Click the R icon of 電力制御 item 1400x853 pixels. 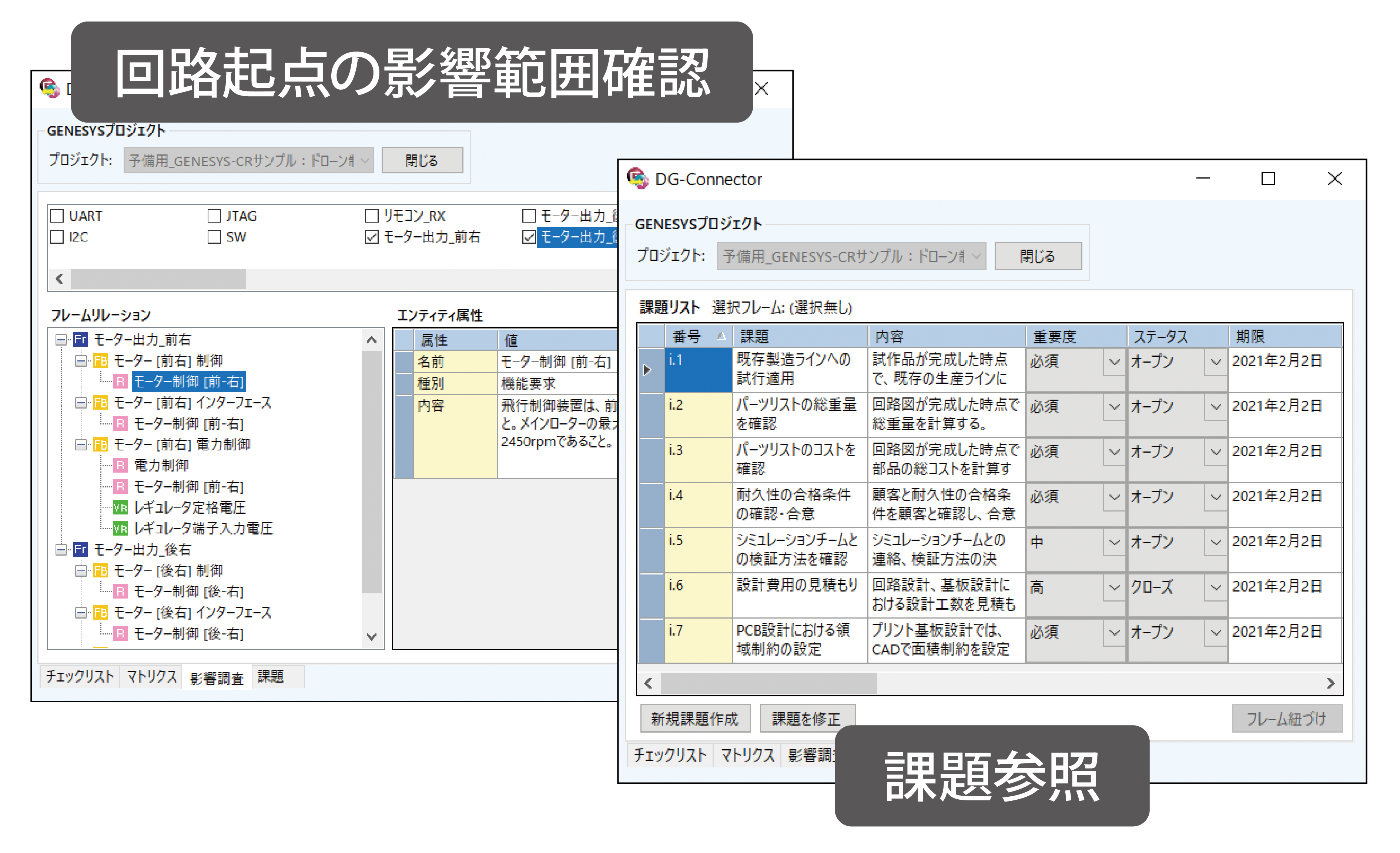(120, 465)
